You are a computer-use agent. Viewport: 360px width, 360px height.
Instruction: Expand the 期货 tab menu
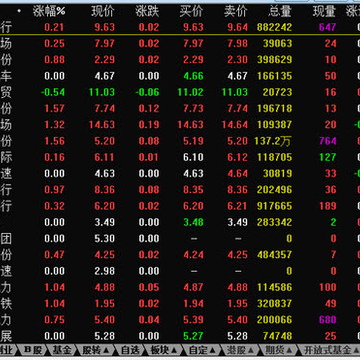(279, 350)
